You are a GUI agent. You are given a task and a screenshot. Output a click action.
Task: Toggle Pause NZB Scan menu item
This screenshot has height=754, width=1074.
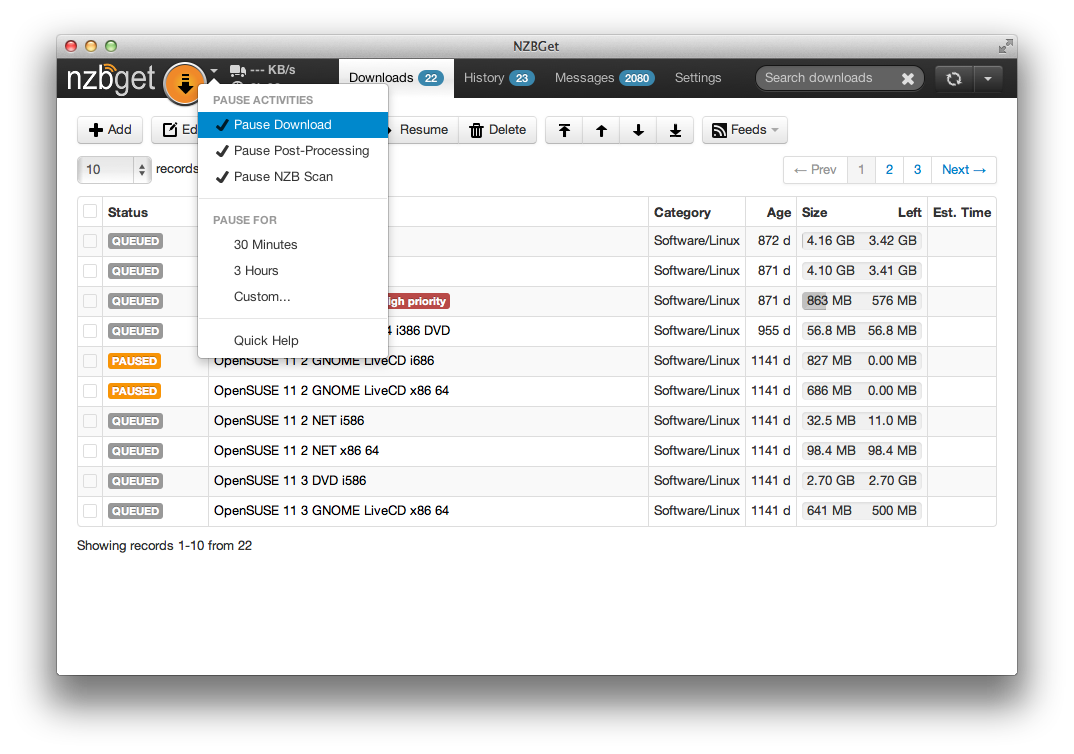point(293,177)
